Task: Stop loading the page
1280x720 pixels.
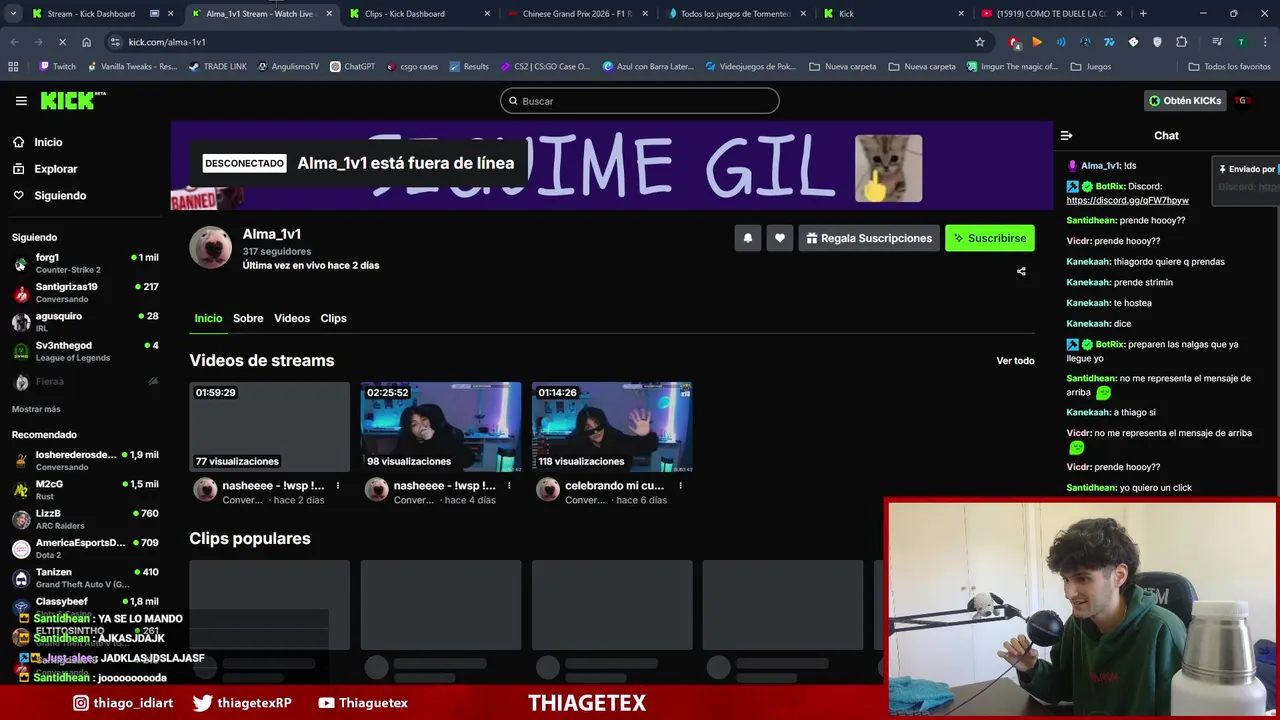Action: point(62,42)
